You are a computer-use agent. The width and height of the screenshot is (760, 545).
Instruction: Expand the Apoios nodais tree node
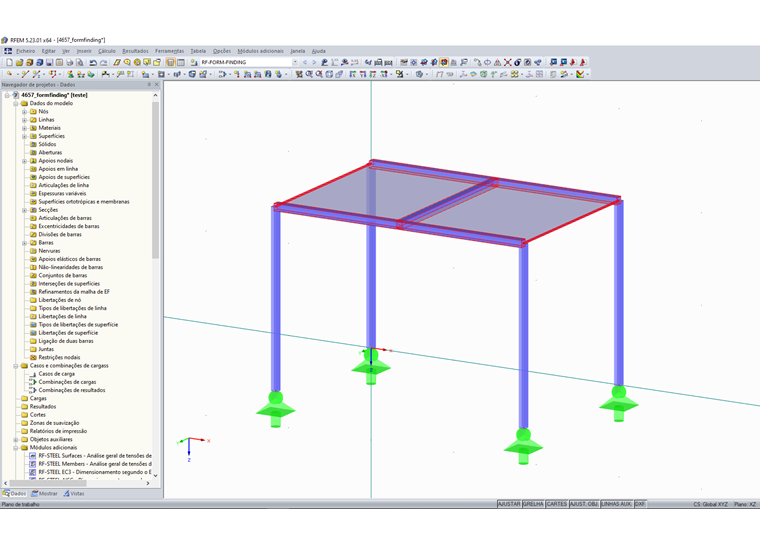24,161
